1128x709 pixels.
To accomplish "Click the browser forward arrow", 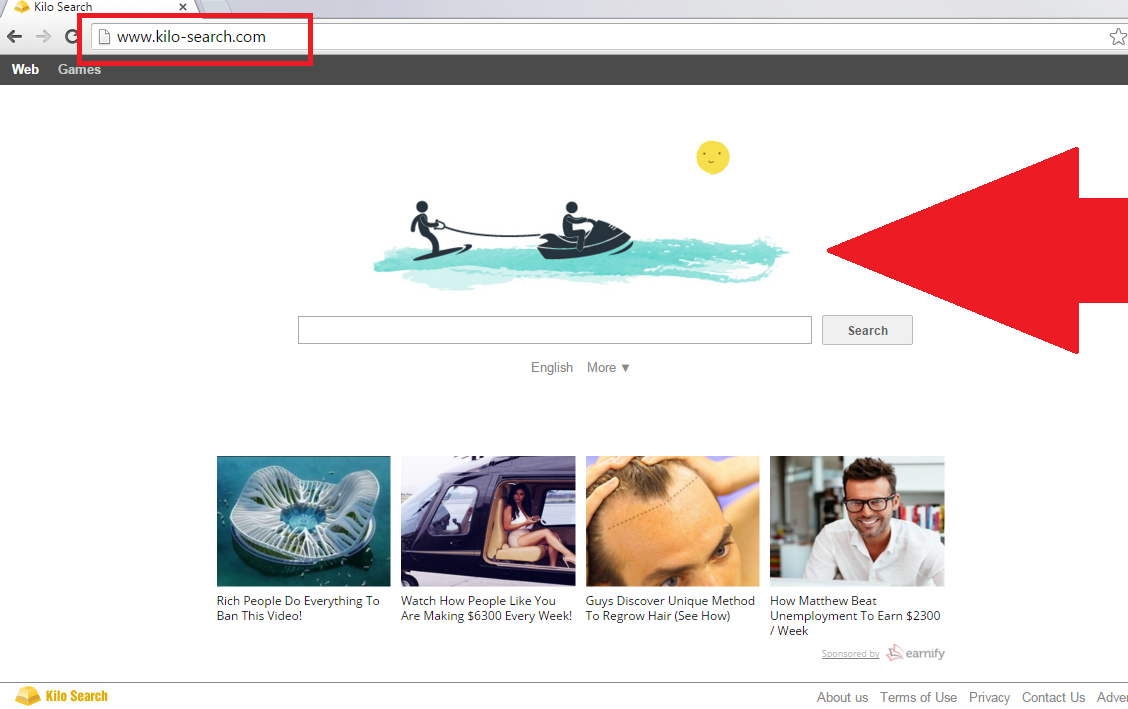I will [x=43, y=37].
